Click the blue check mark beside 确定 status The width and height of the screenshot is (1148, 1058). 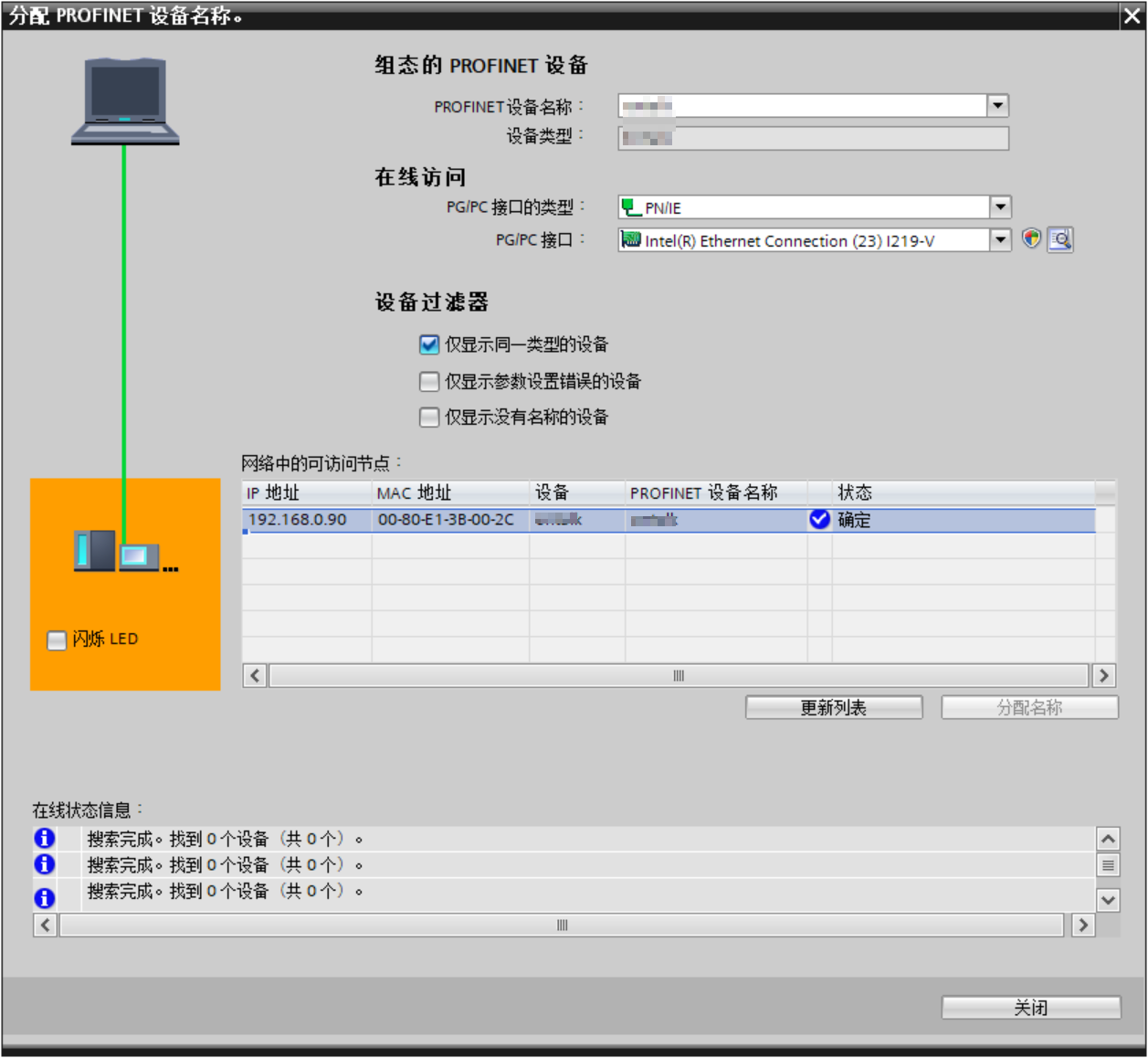tap(818, 519)
